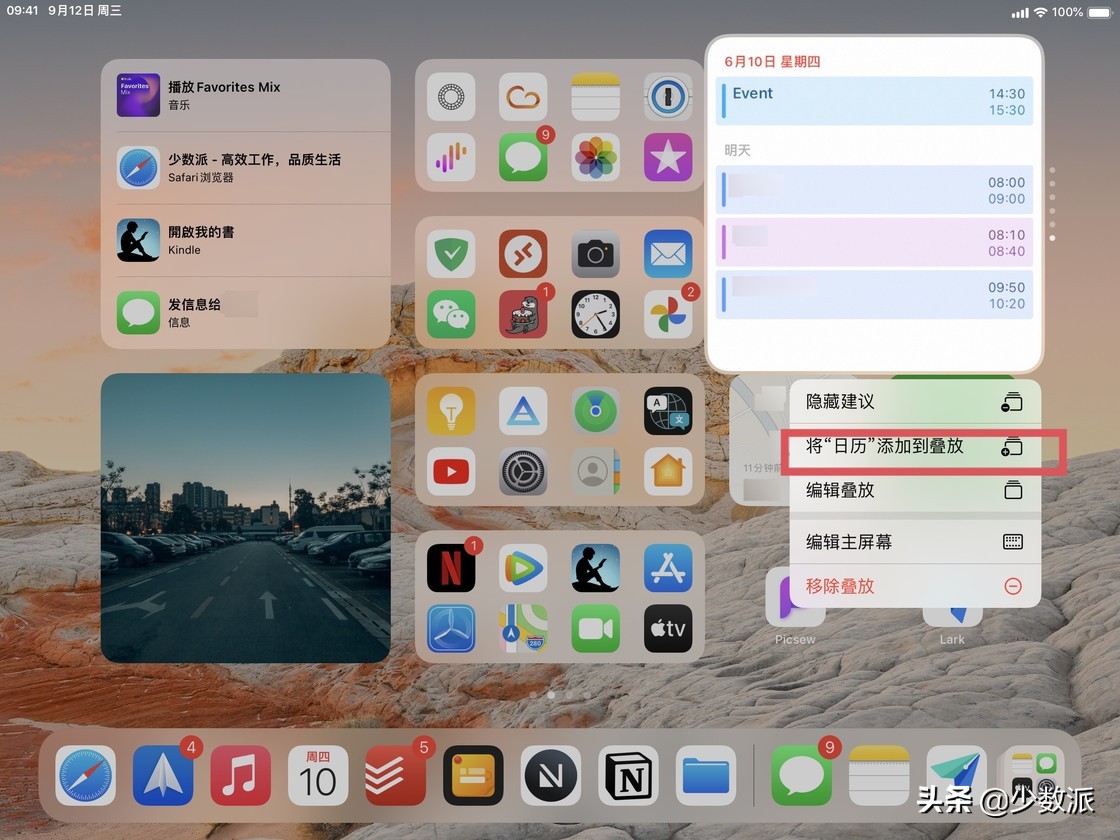The width and height of the screenshot is (1120, 840).
Task: Open the YouTube app icon
Action: pos(451,471)
